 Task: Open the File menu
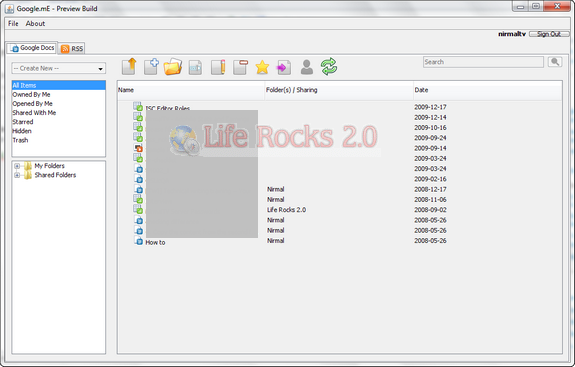click(x=13, y=23)
